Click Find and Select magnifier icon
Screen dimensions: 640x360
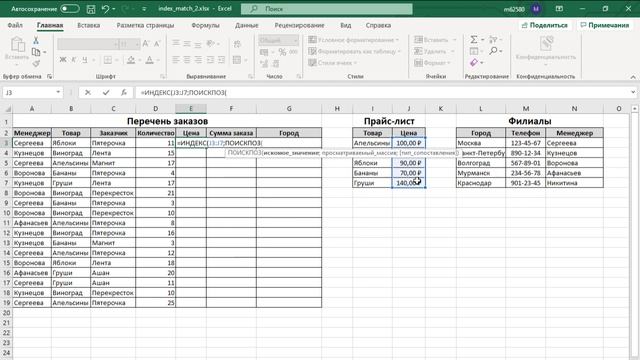493,51
